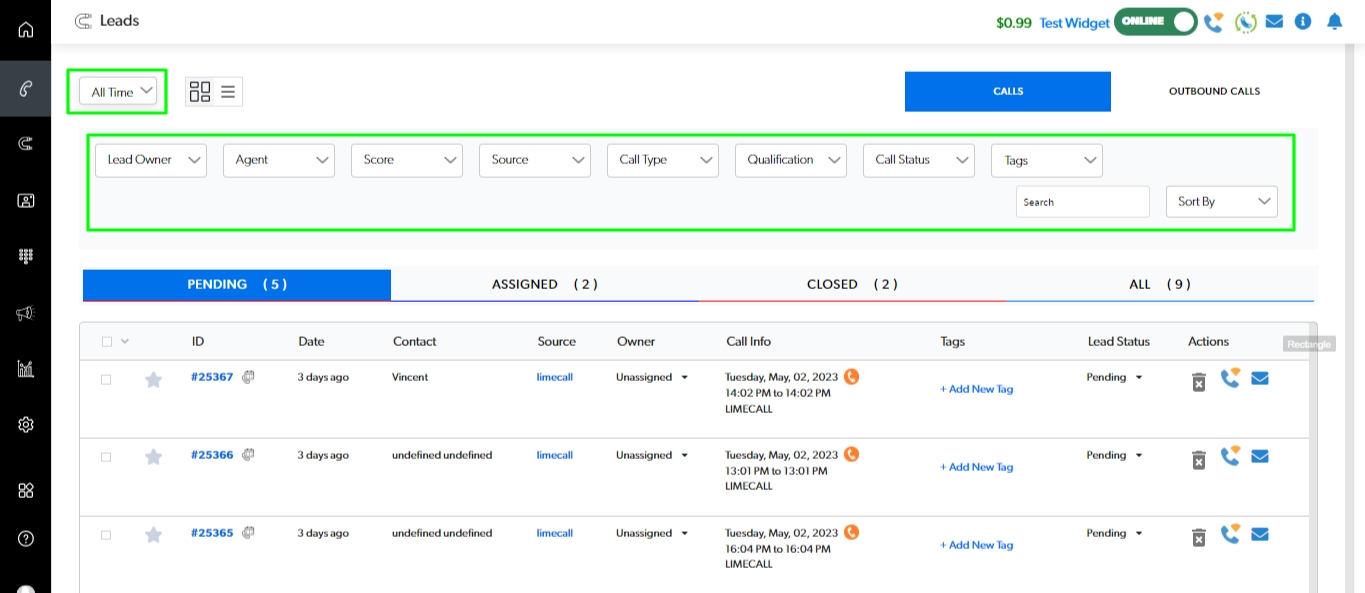Switch to list view layout icon
The height and width of the screenshot is (593, 1365).
pyautogui.click(x=228, y=92)
